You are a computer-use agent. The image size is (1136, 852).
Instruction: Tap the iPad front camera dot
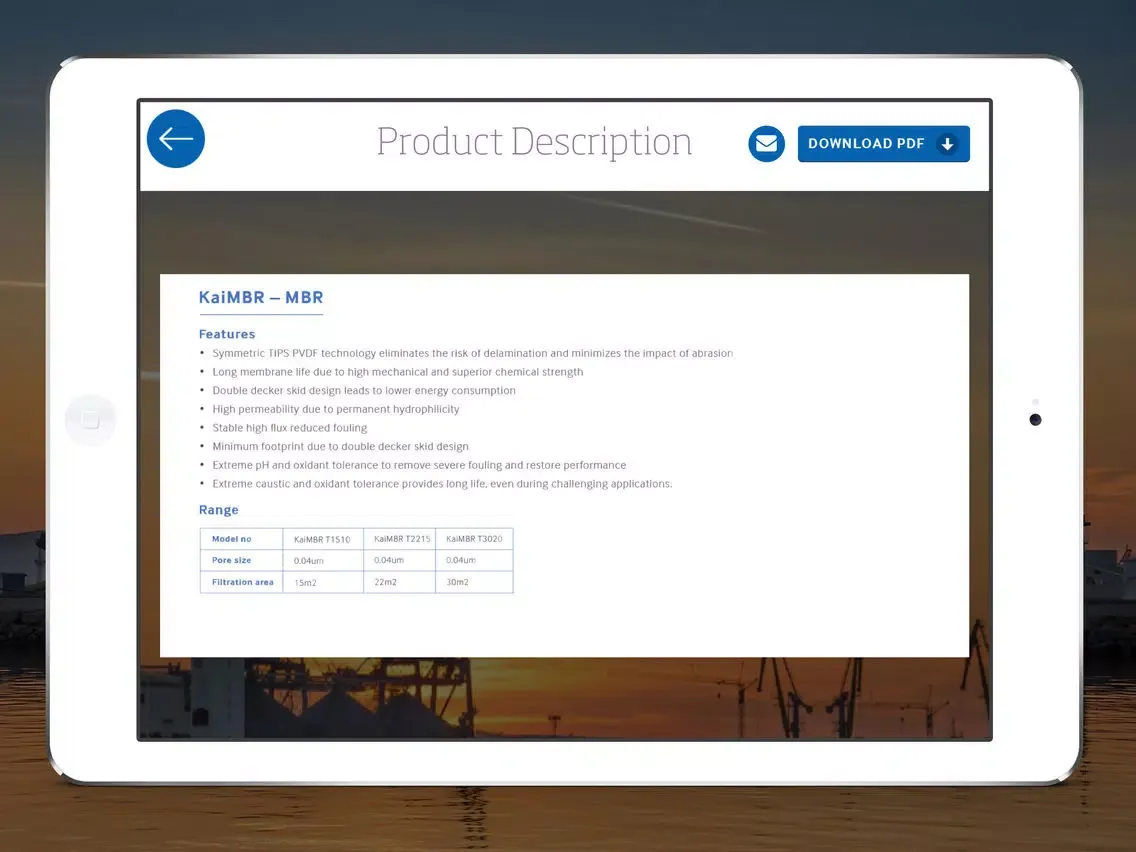coord(1035,419)
